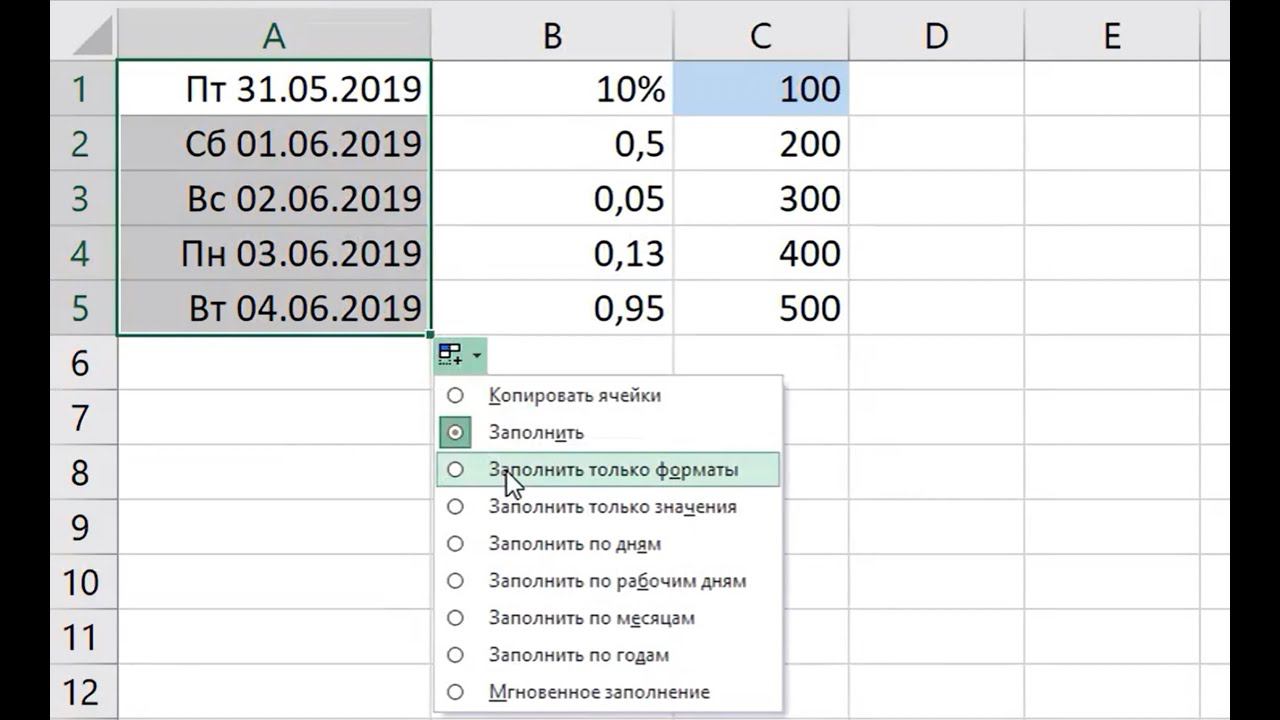The image size is (1280, 720).
Task: Select cell with value 0,95
Action: pyautogui.click(x=552, y=309)
